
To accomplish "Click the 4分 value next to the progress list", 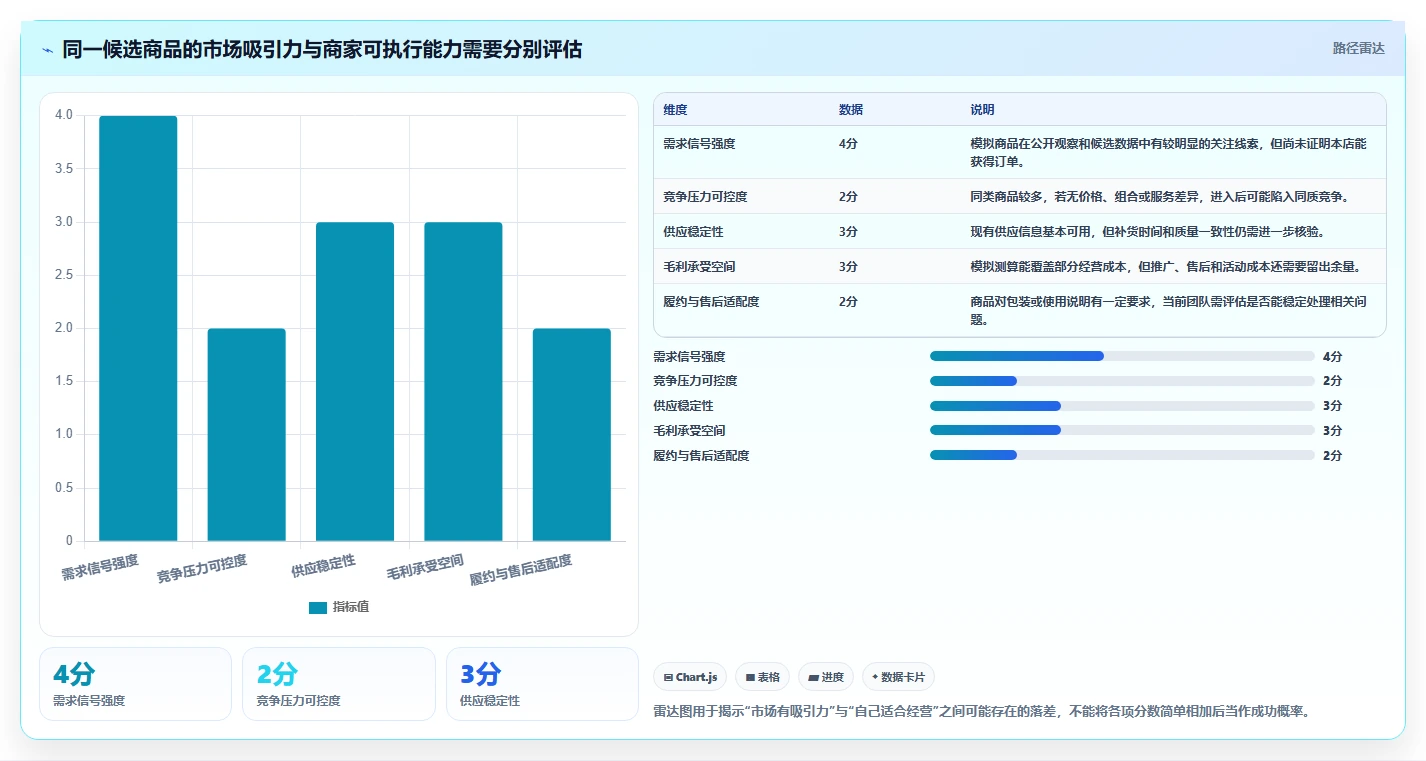I will (x=1332, y=356).
